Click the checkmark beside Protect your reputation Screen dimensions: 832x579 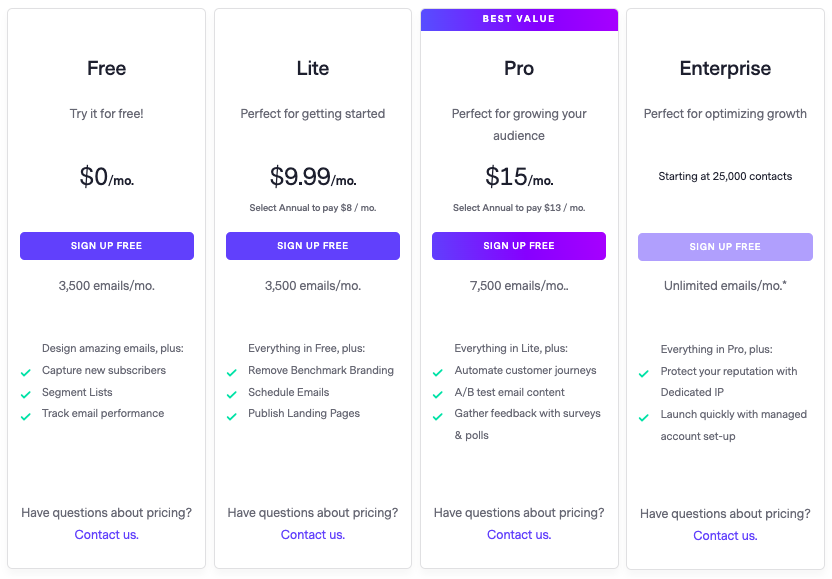[644, 374]
